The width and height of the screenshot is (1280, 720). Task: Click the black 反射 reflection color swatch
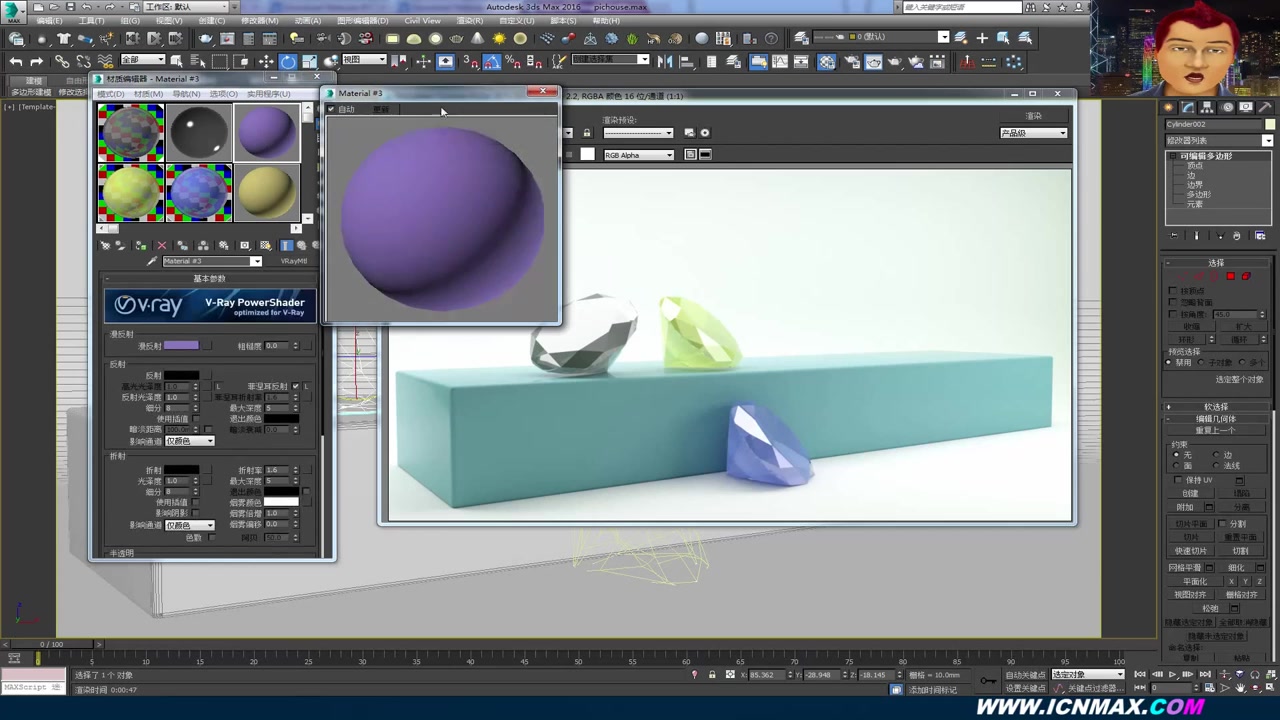tap(181, 375)
